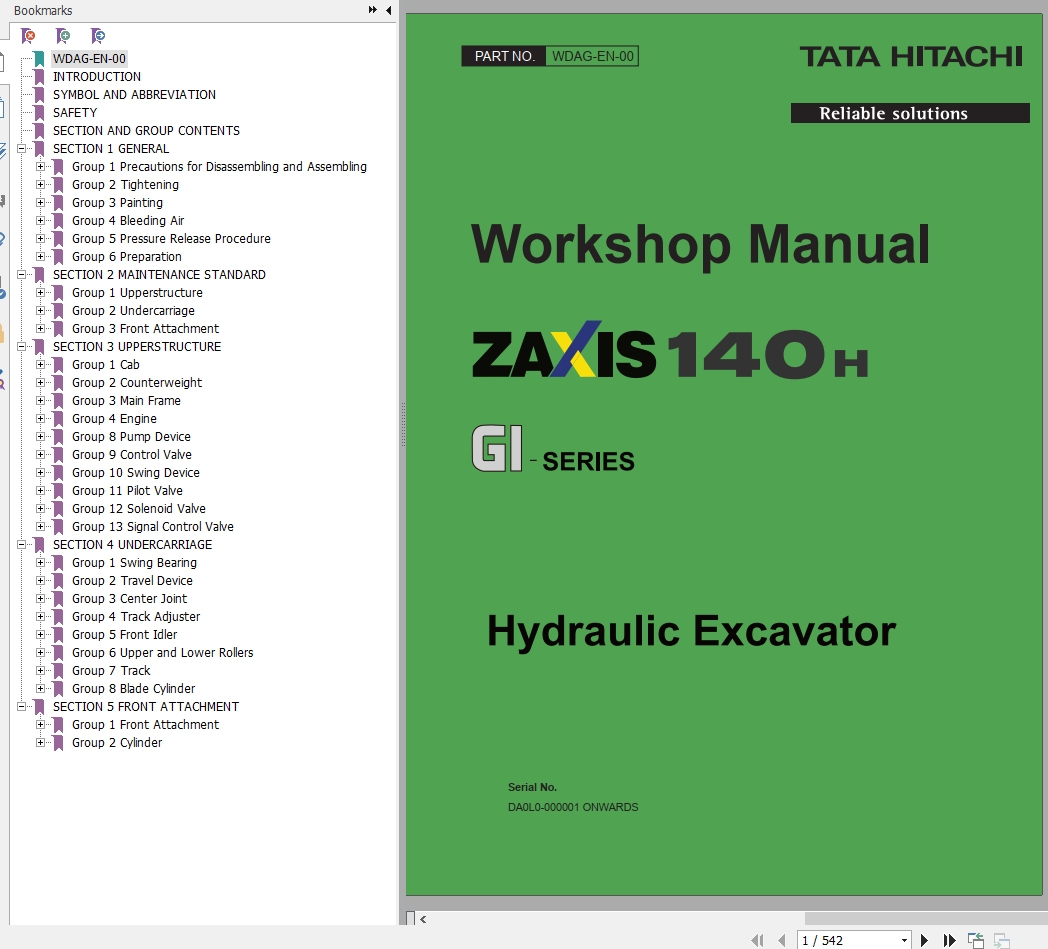Click the previous view icon beside page navigation
1048x949 pixels.
pos(976,940)
